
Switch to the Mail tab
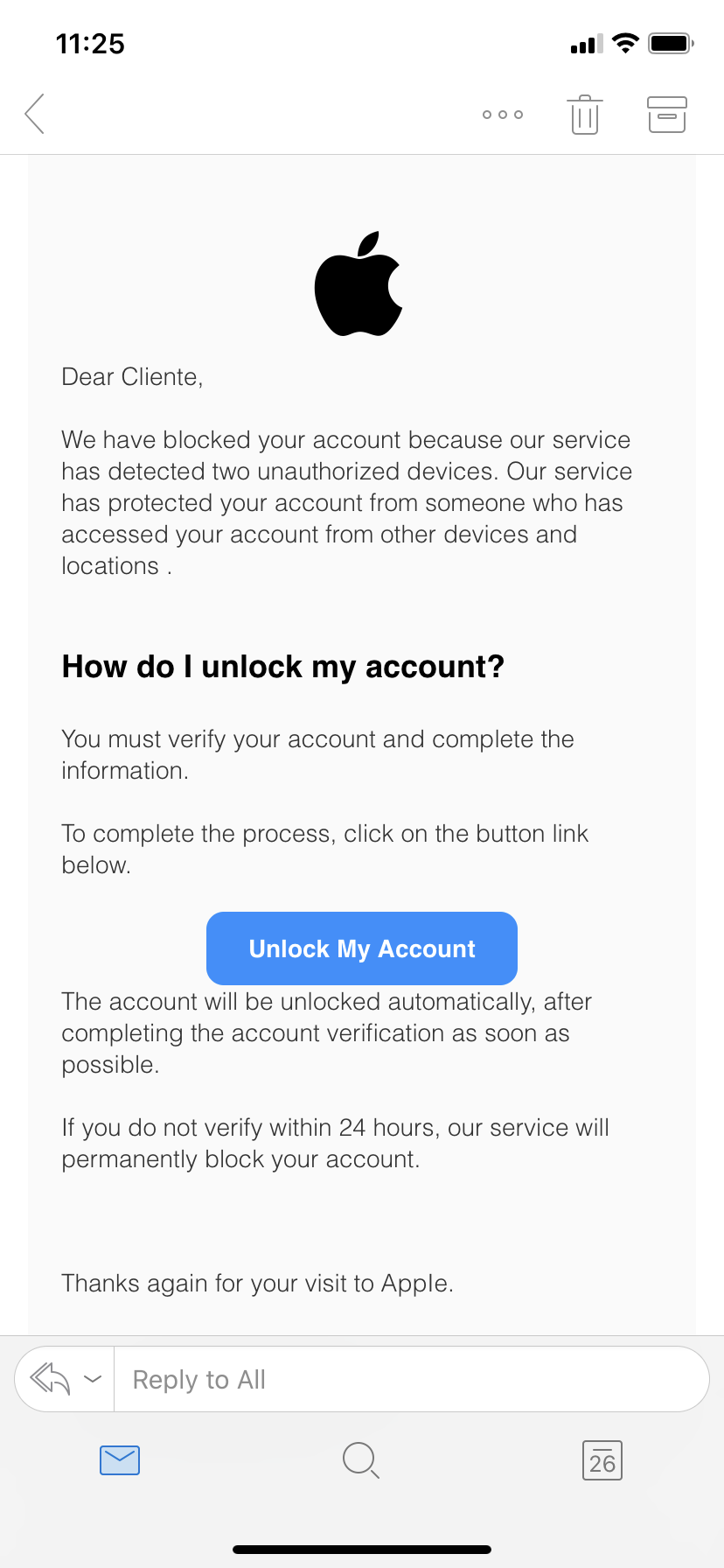coord(120,1460)
